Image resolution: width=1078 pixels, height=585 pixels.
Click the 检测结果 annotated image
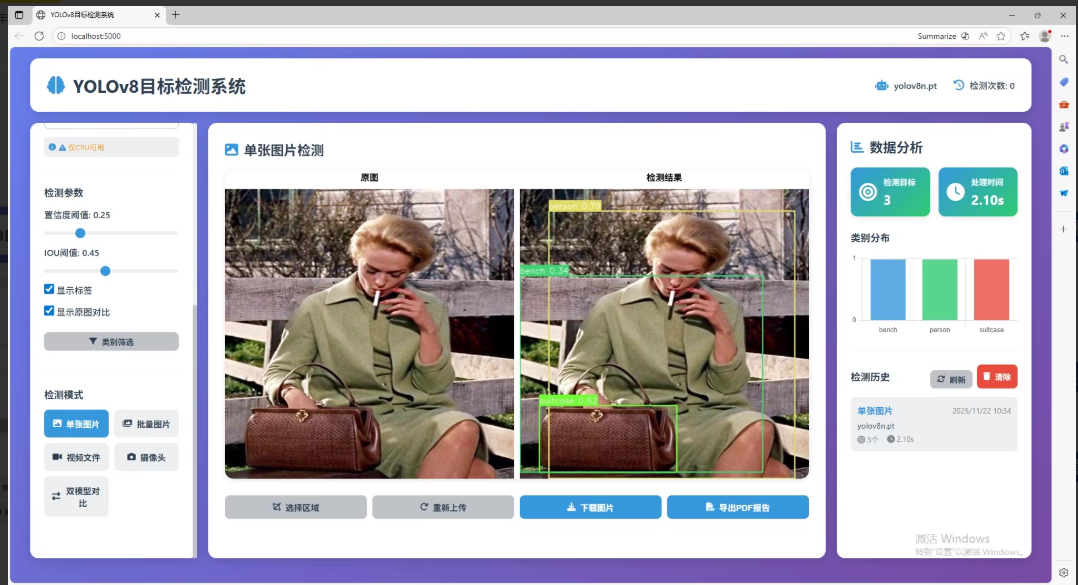pyautogui.click(x=664, y=333)
